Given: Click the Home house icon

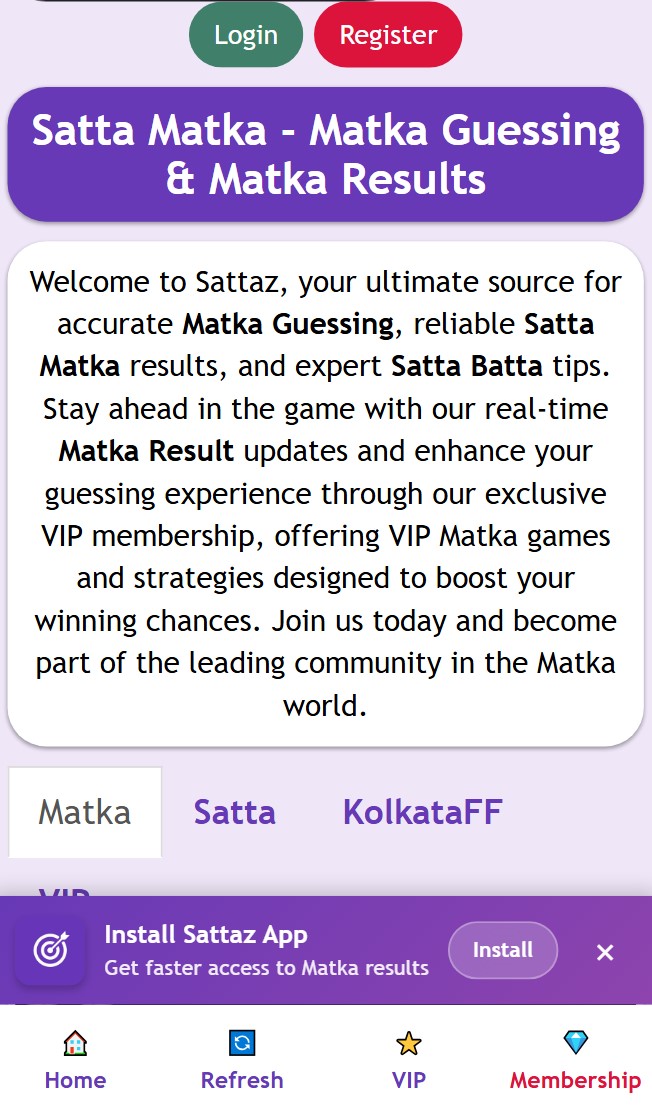Looking at the screenshot, I should (x=75, y=1044).
